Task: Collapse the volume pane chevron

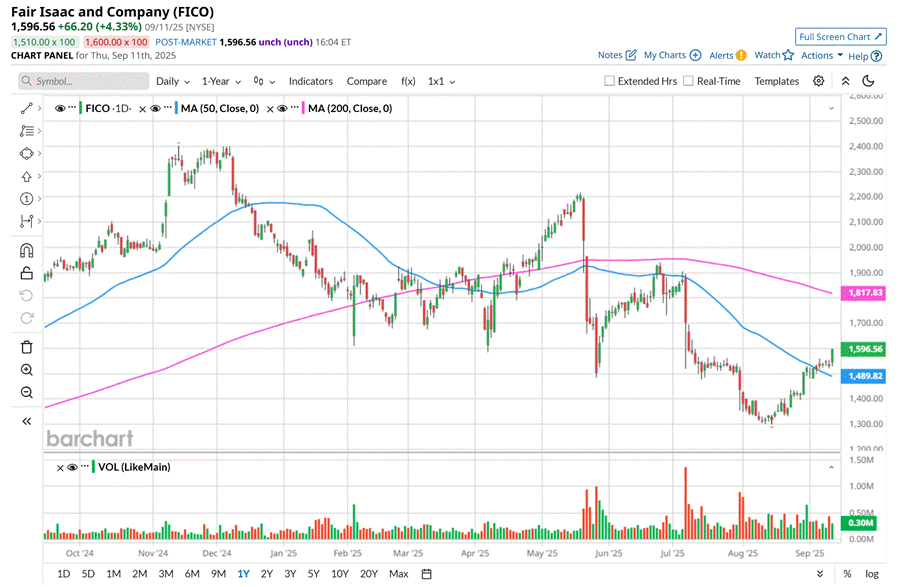Action: pyautogui.click(x=831, y=467)
